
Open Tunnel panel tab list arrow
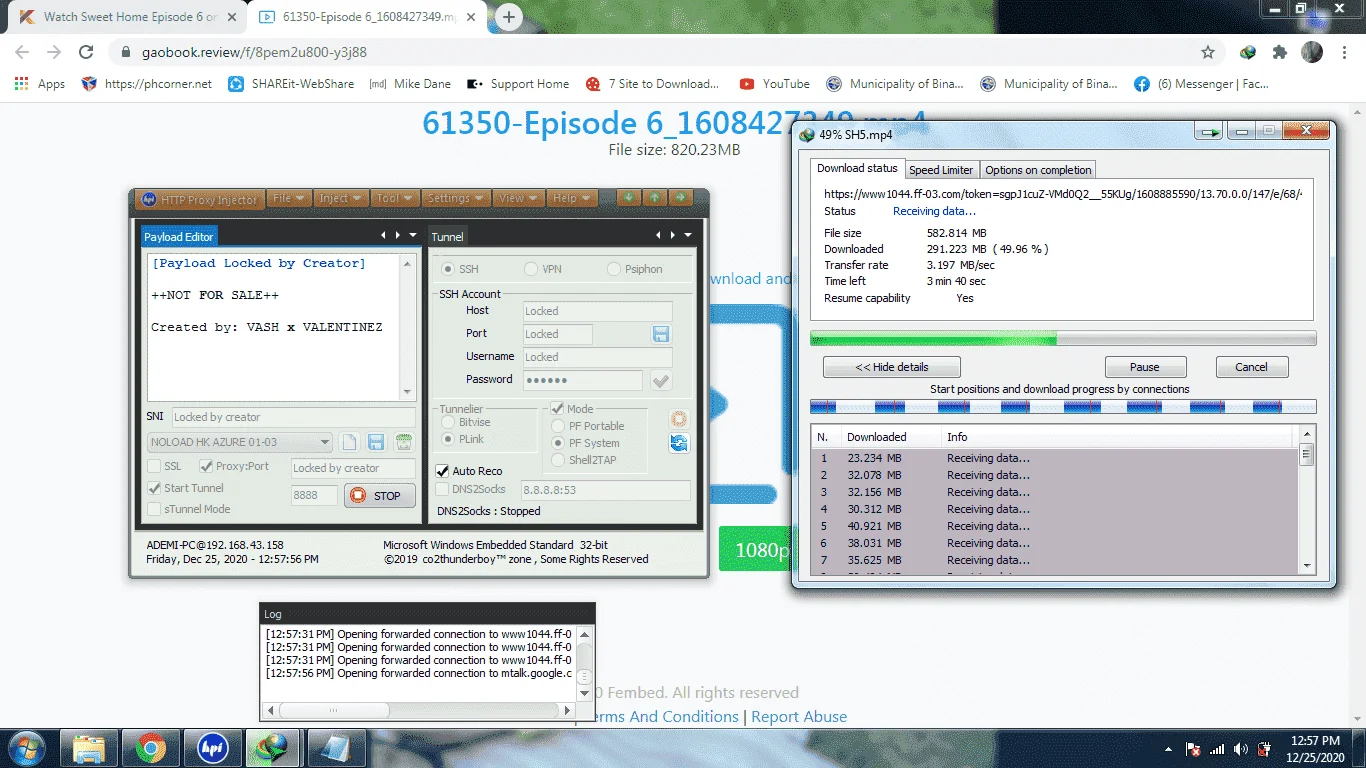[x=688, y=235]
